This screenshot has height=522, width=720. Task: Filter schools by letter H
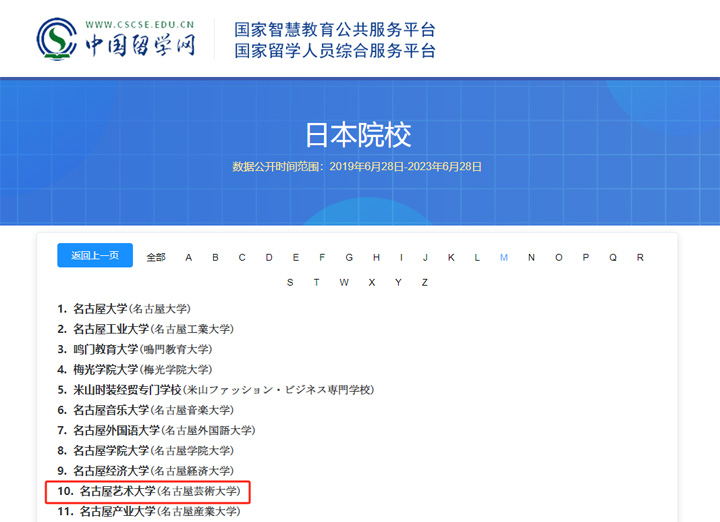(376, 258)
